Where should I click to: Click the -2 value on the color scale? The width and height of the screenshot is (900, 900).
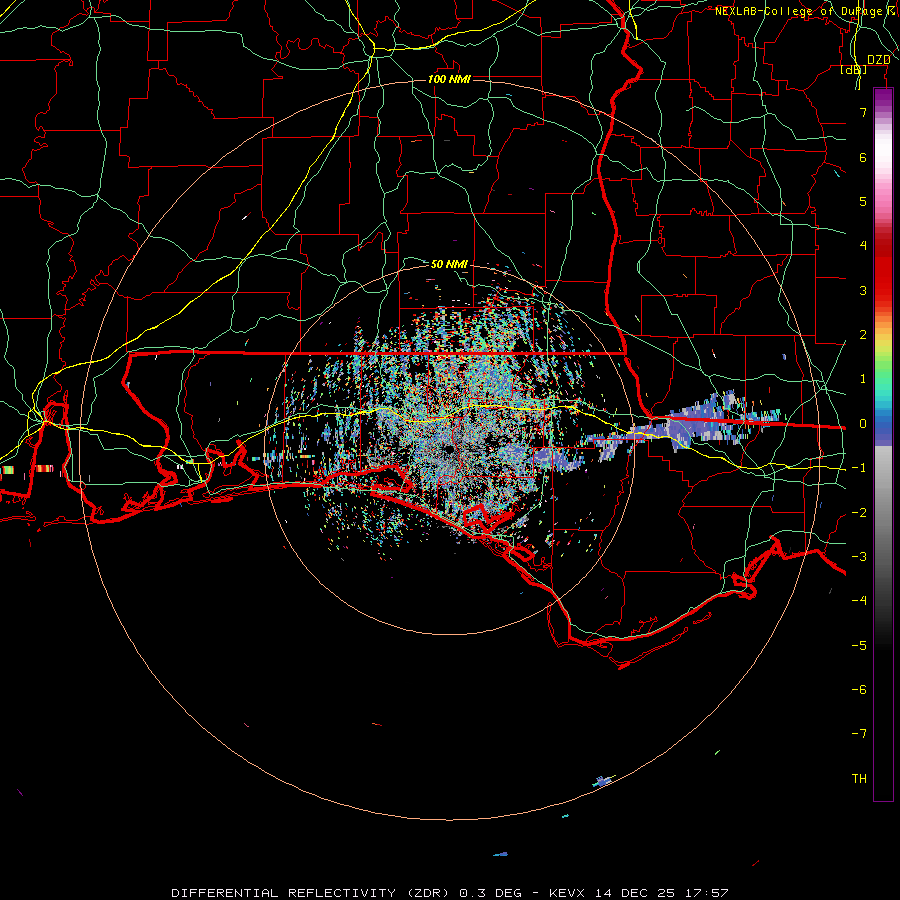(x=859, y=513)
